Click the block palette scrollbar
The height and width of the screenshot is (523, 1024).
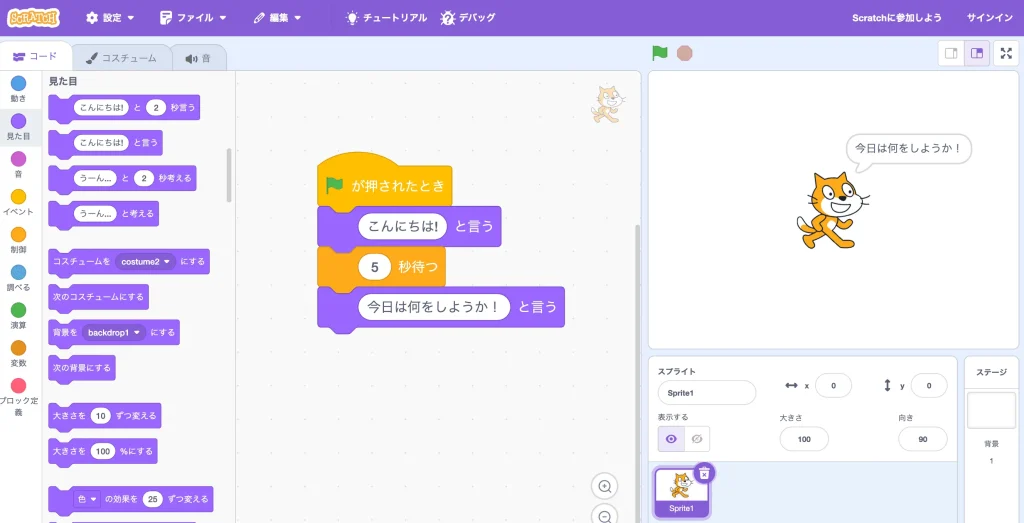(229, 175)
